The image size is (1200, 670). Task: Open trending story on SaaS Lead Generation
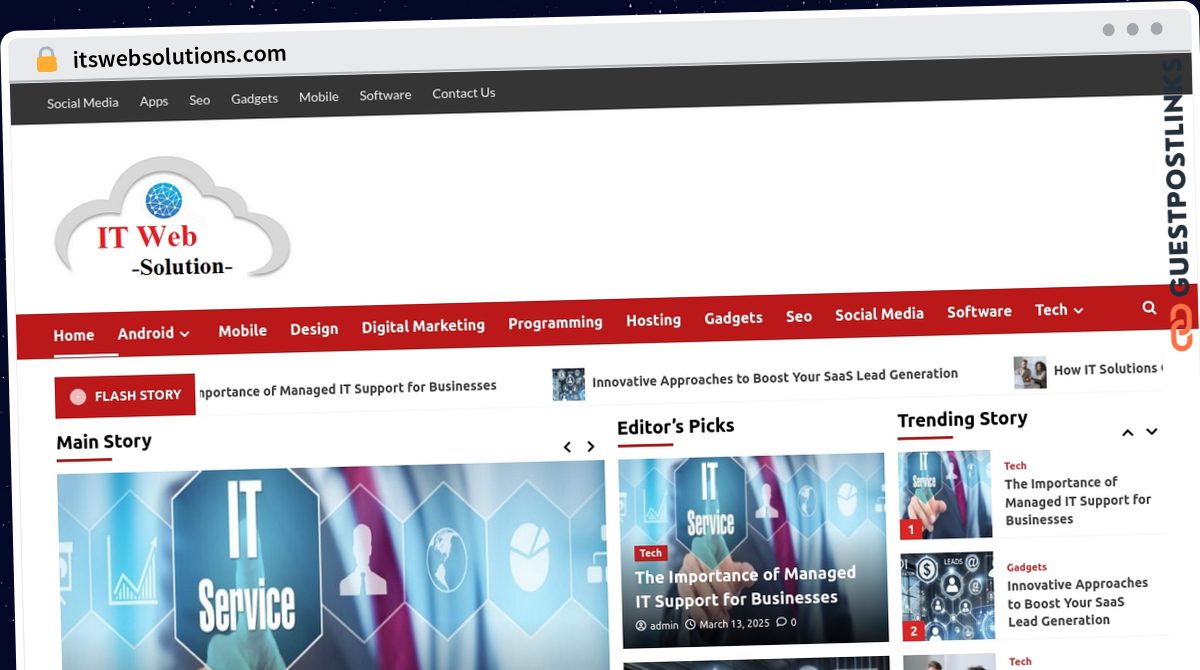click(x=1078, y=602)
